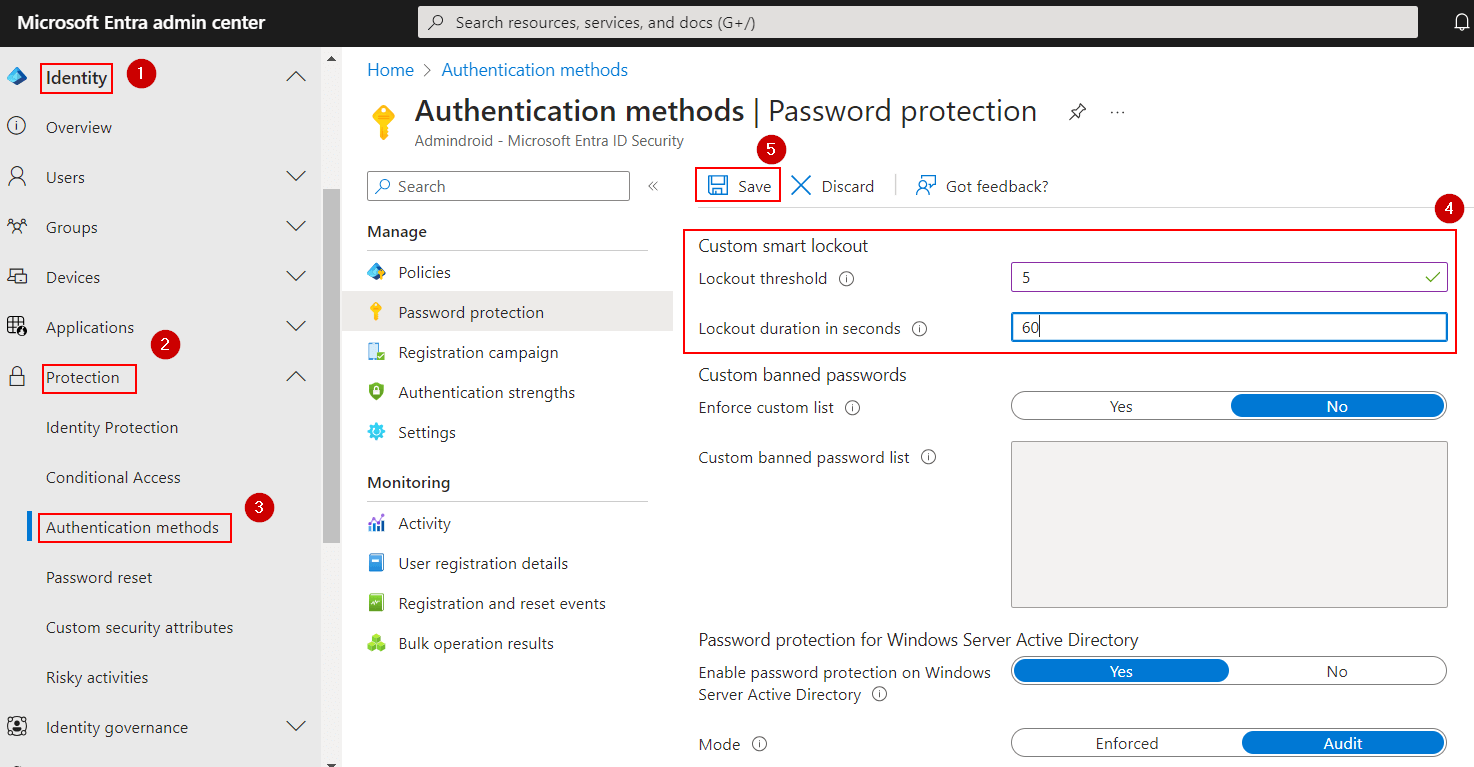Save the password protection settings
1474x767 pixels.
pos(737,185)
